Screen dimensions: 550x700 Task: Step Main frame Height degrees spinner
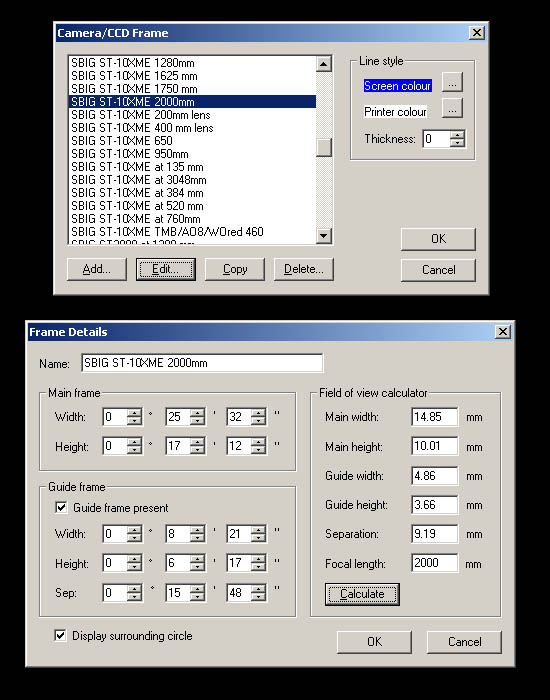(134, 446)
